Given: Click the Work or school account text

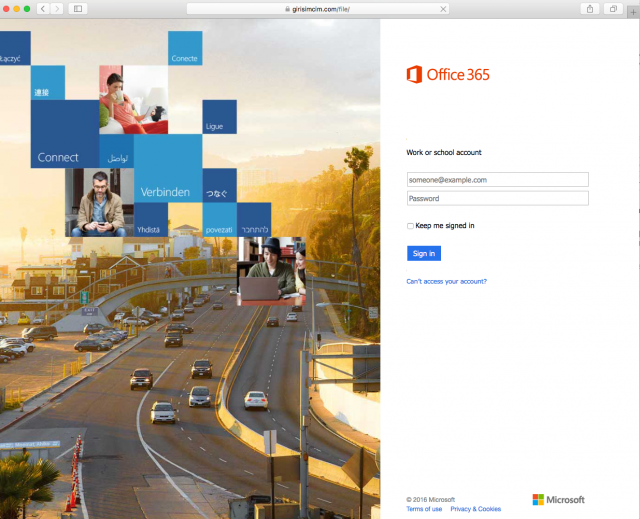Looking at the screenshot, I should pos(444,152).
